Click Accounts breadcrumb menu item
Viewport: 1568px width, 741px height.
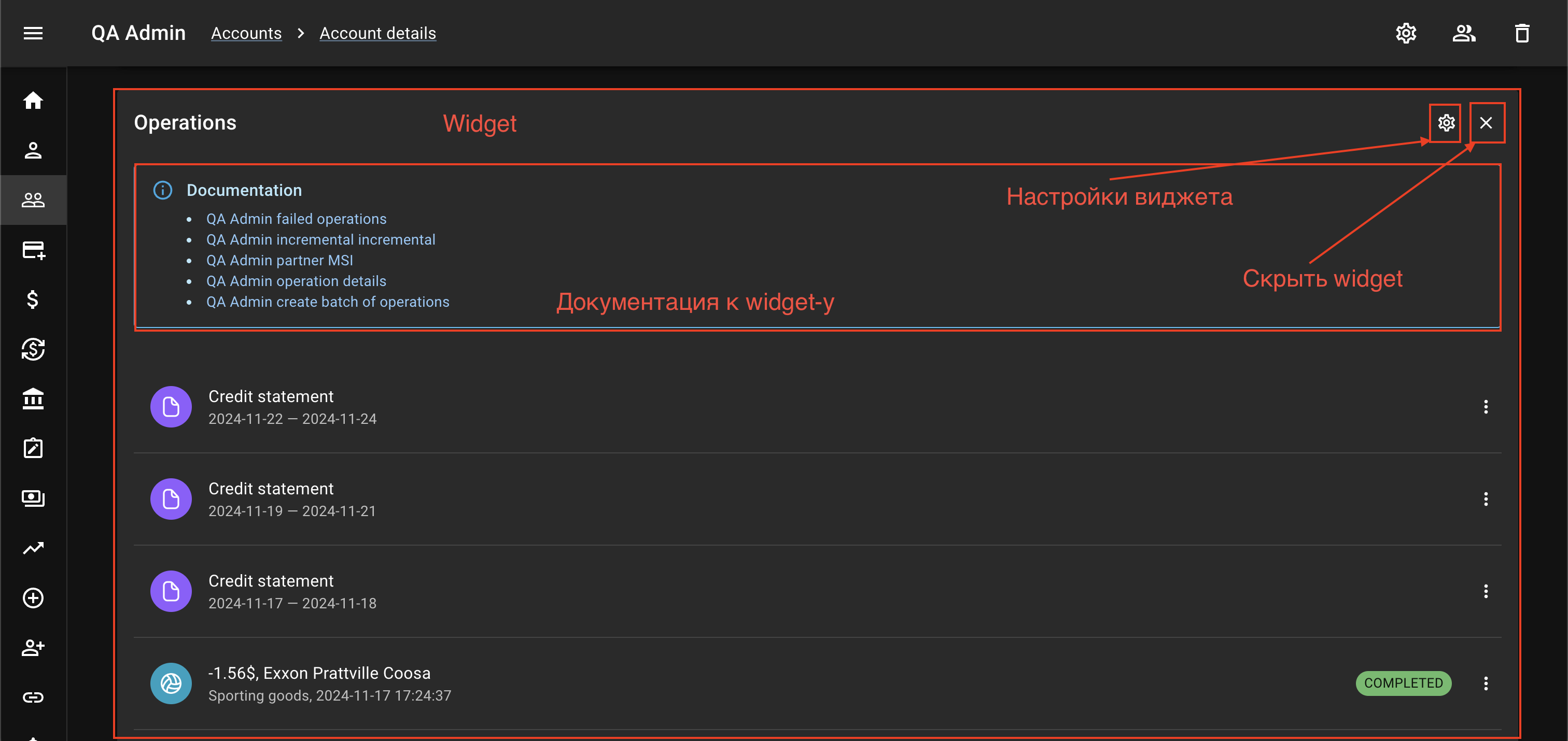pos(247,33)
